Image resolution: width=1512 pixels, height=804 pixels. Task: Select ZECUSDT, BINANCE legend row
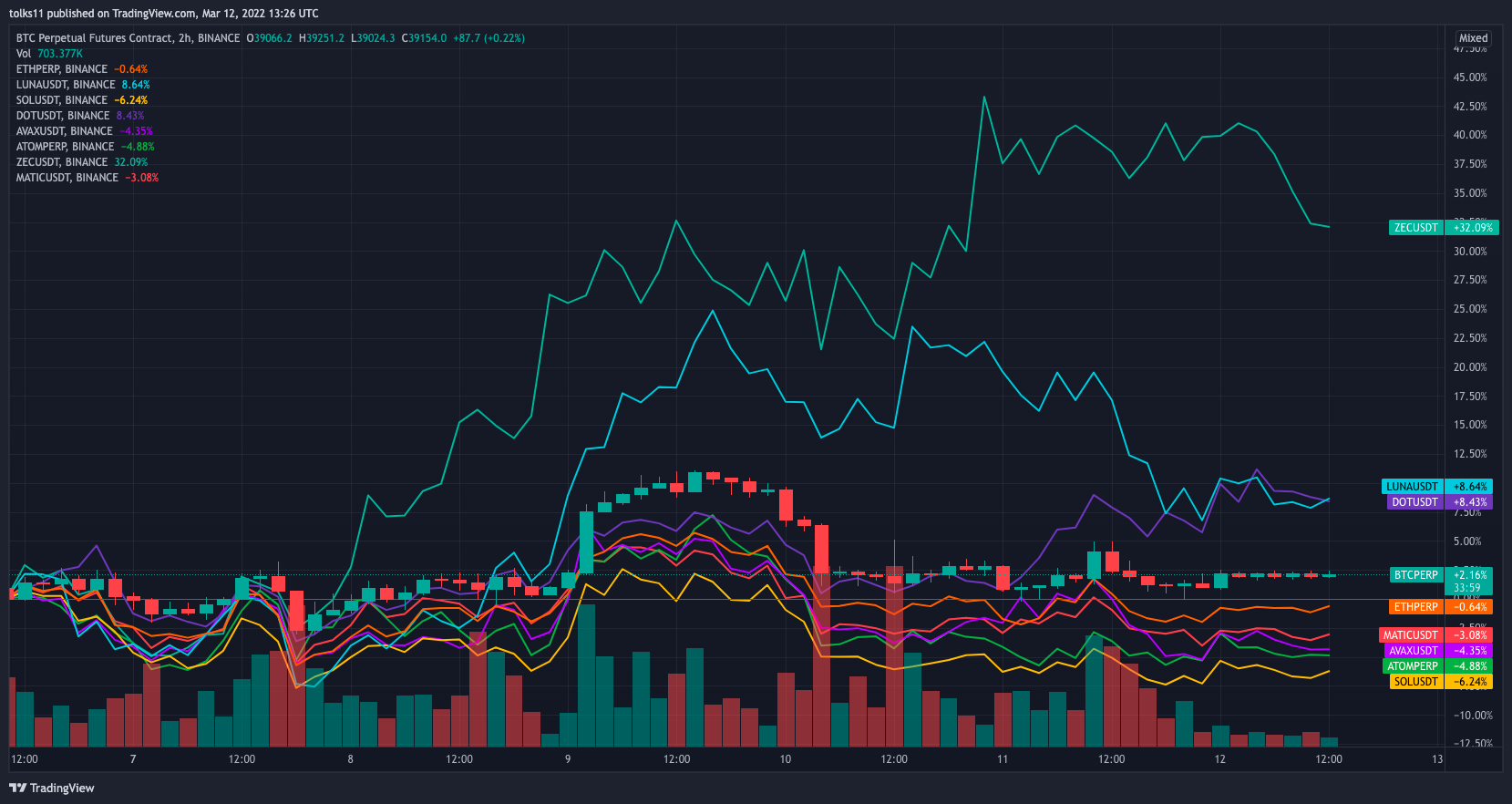click(x=82, y=162)
